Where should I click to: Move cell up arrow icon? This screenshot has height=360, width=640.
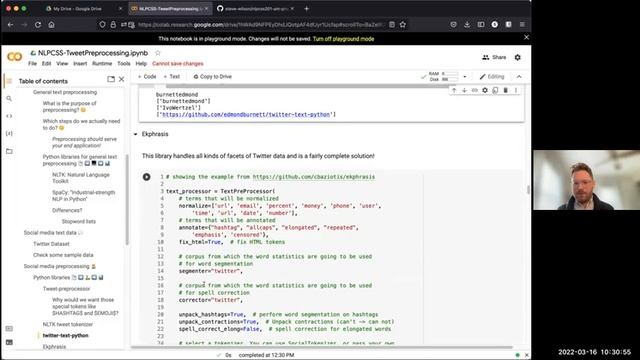[454, 90]
